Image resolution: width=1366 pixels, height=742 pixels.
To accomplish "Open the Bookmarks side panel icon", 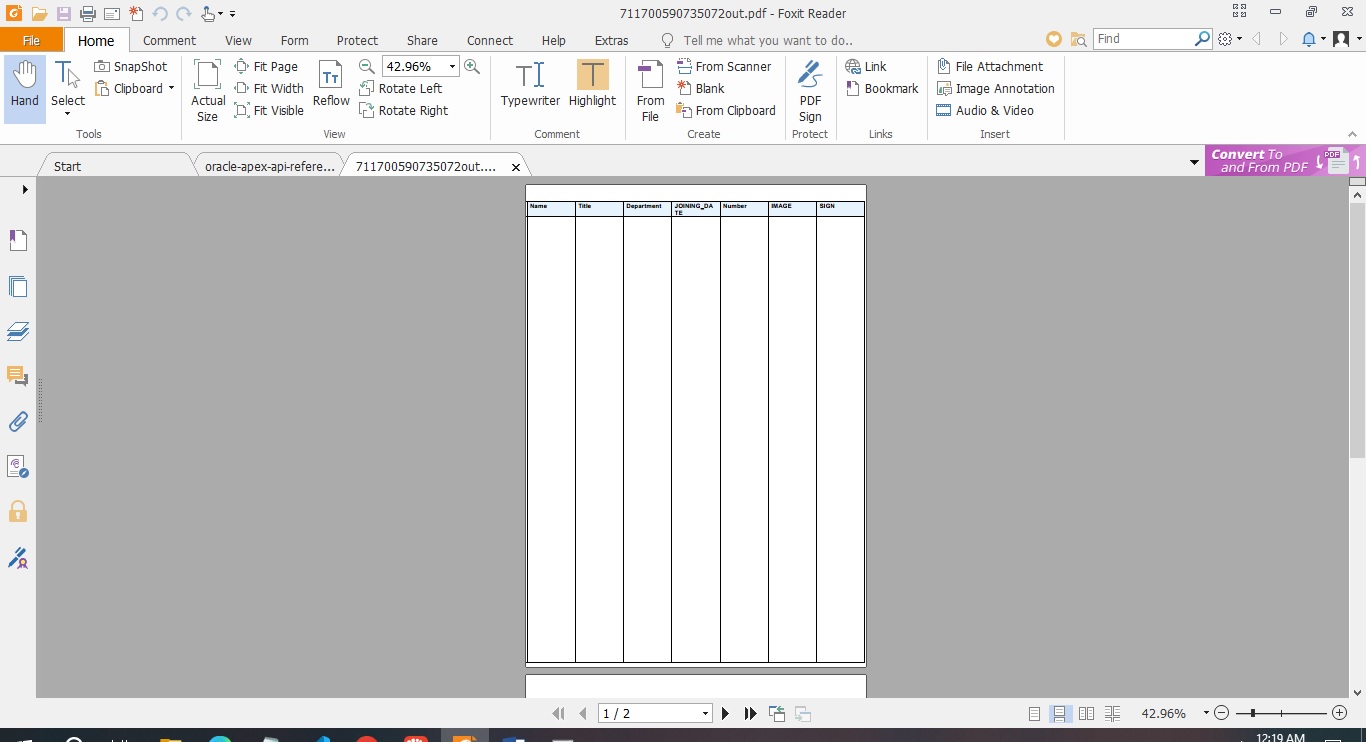I will pos(18,240).
